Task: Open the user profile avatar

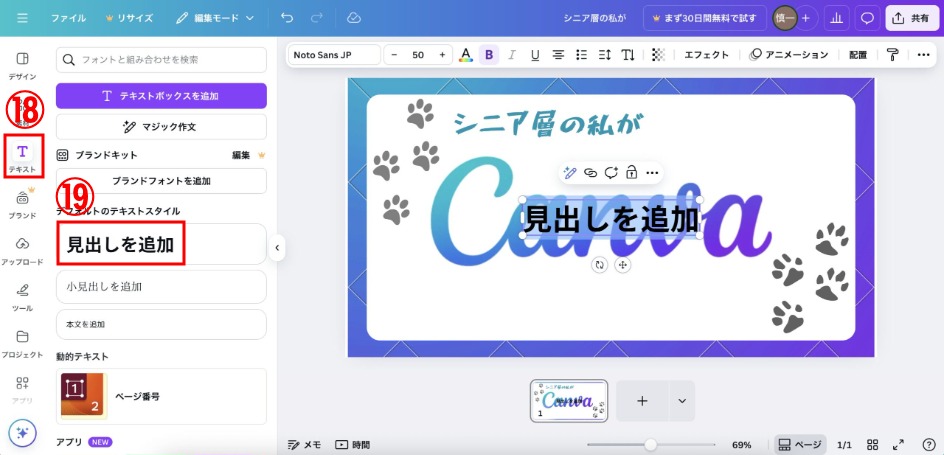Action: [x=784, y=18]
